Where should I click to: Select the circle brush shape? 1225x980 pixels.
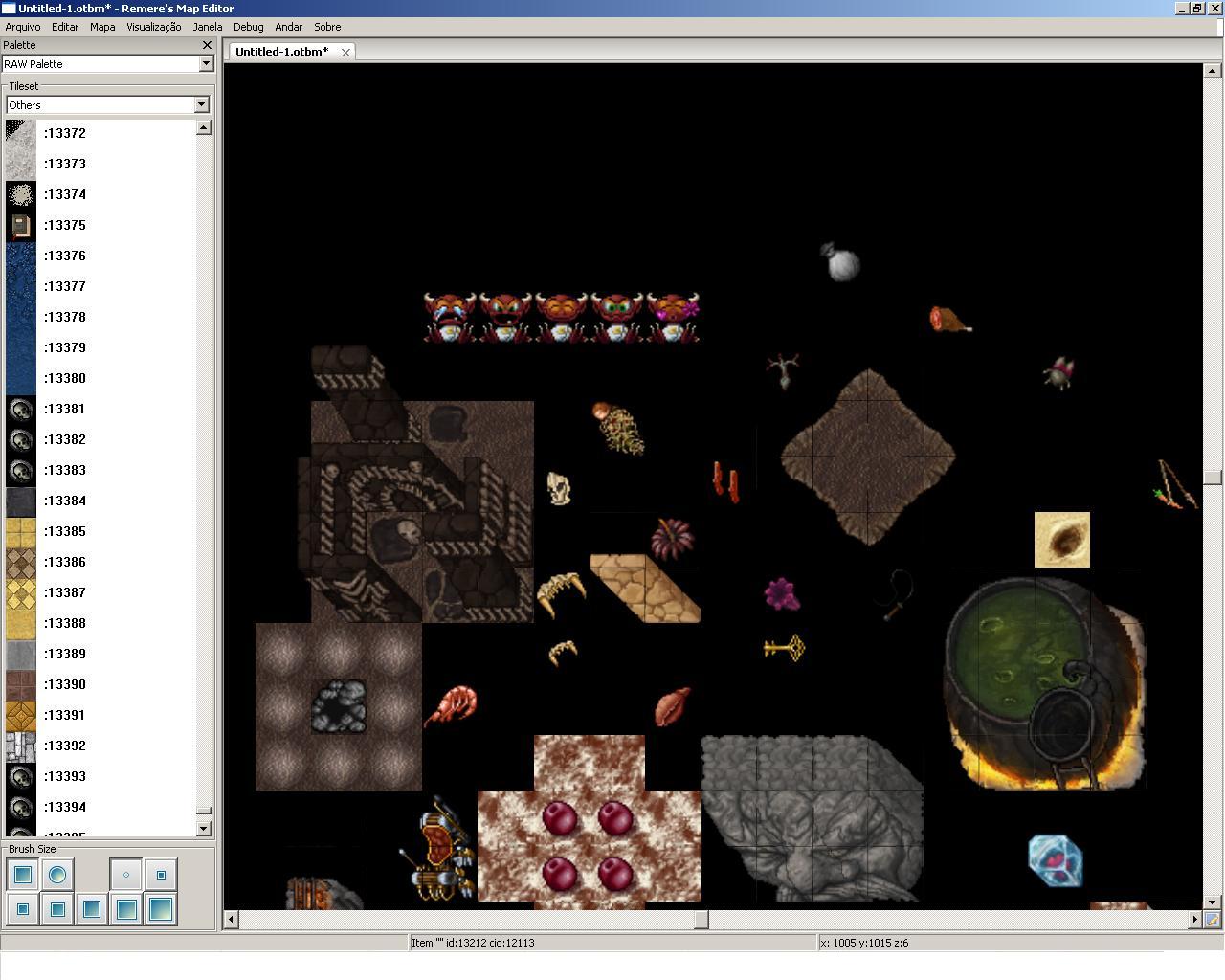coord(57,874)
